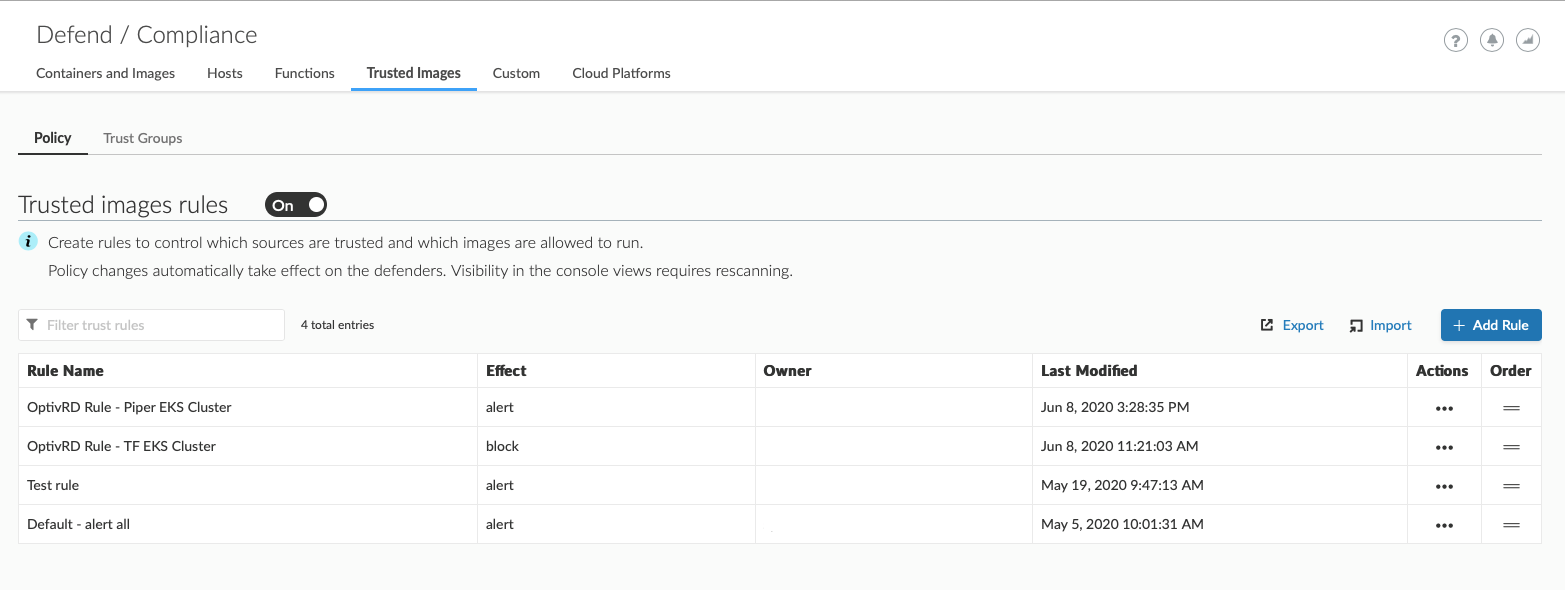1565x590 pixels.
Task: Click order handle for Default - alert all
Action: (x=1511, y=525)
